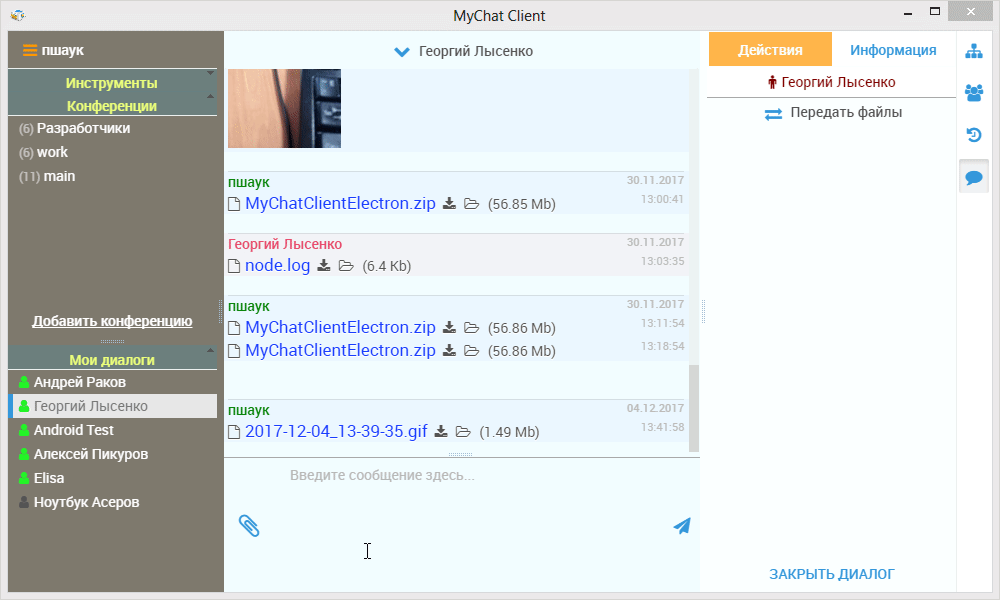This screenshot has width=1000, height=600.
Task: Open folder for the 56.85 Mb zip file
Action: [471, 203]
